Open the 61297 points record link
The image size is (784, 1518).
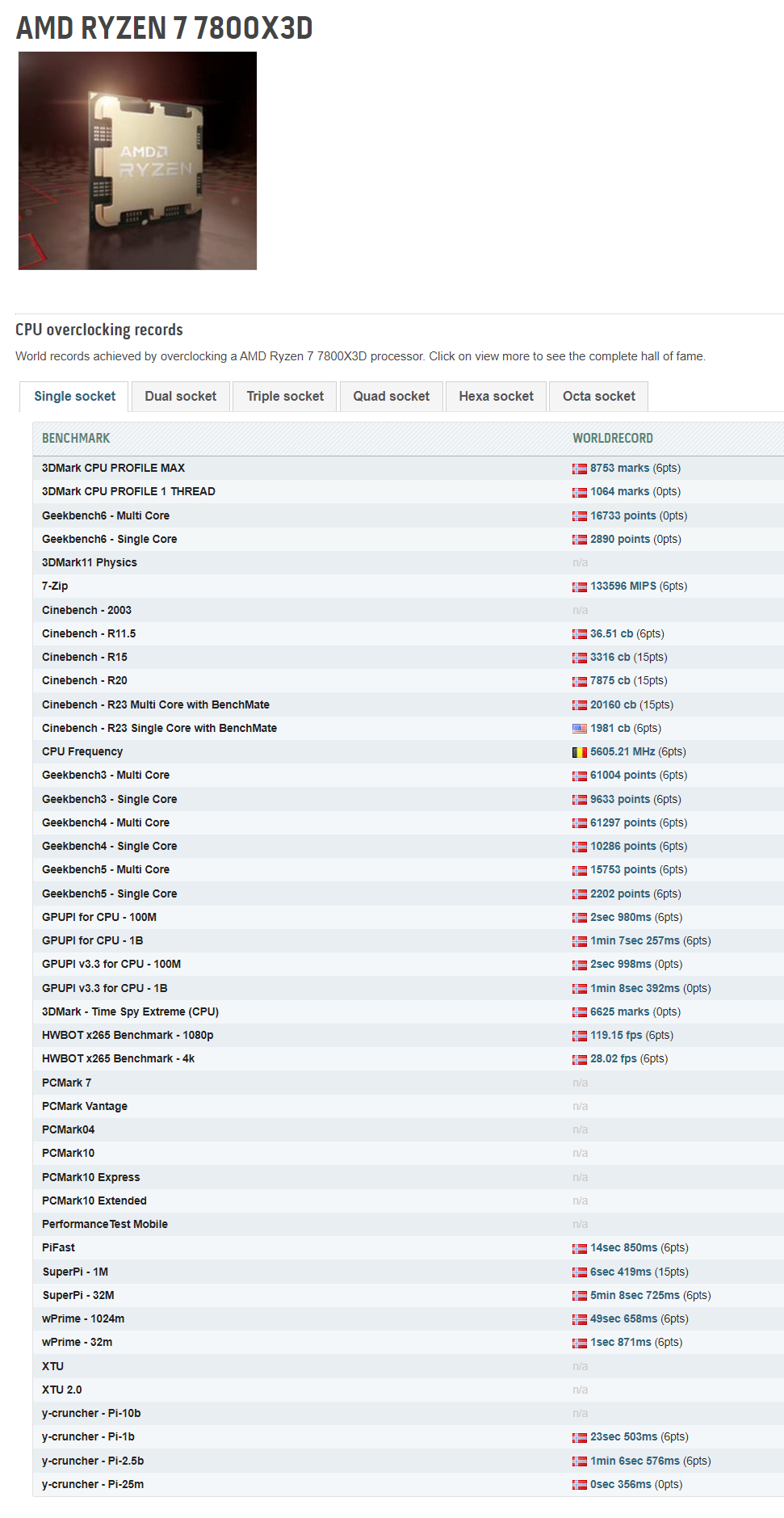[x=623, y=822]
